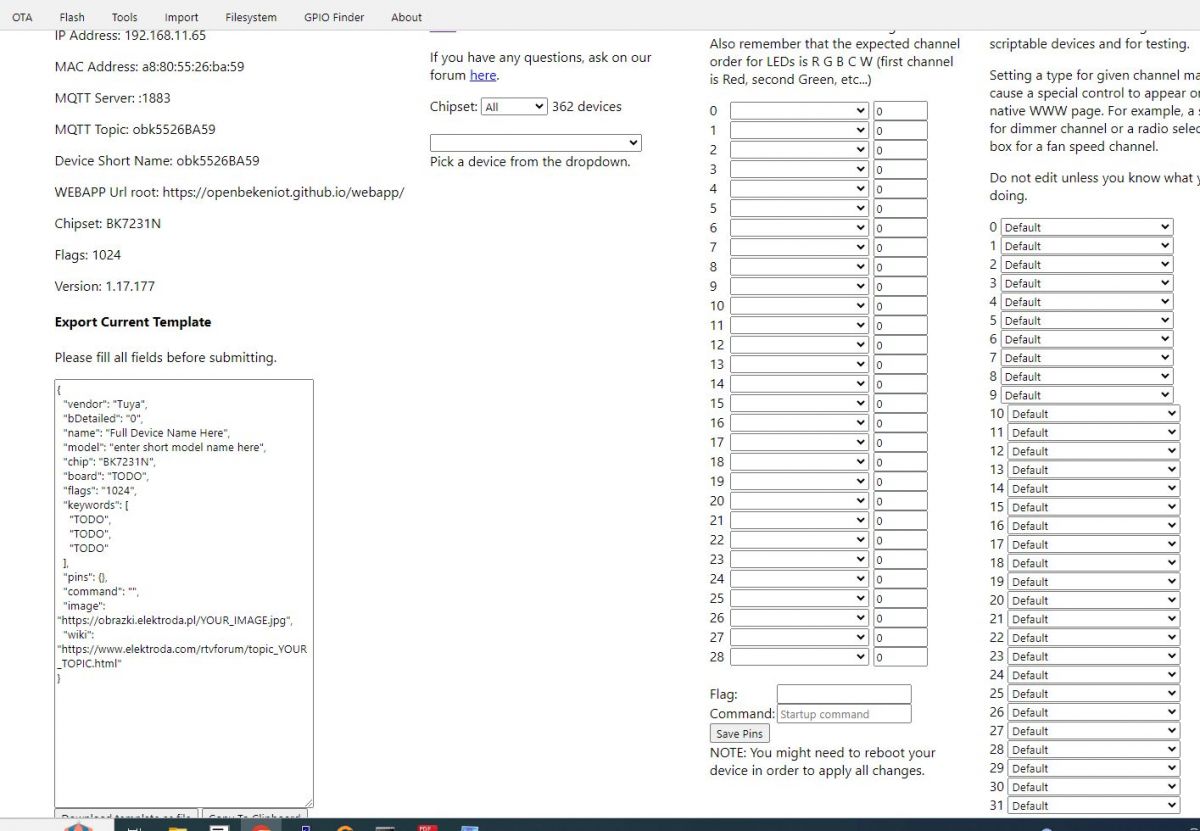This screenshot has height=831, width=1200.
Task: Click the Flags: 1024 text
Action: point(88,255)
